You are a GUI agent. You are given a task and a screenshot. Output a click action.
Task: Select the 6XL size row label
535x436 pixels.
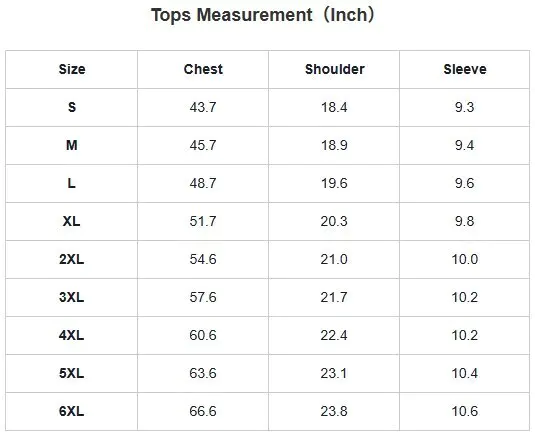tap(72, 411)
